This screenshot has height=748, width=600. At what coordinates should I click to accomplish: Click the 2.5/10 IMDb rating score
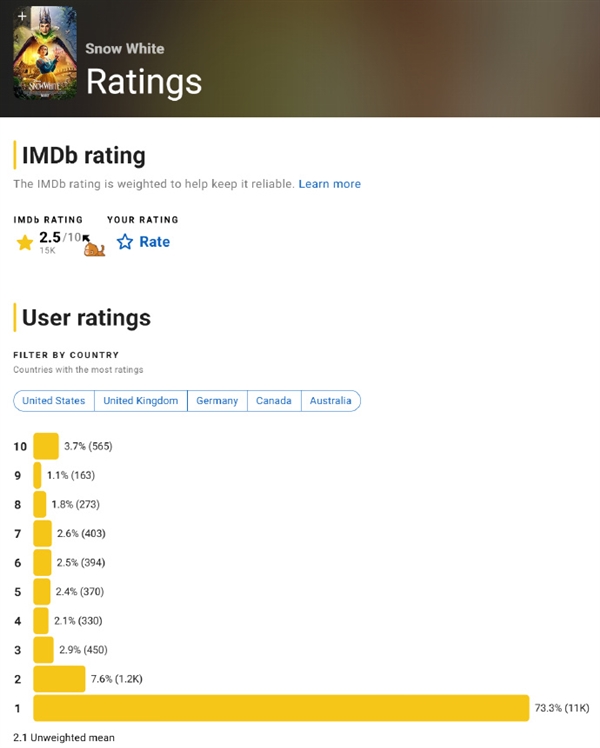point(60,237)
